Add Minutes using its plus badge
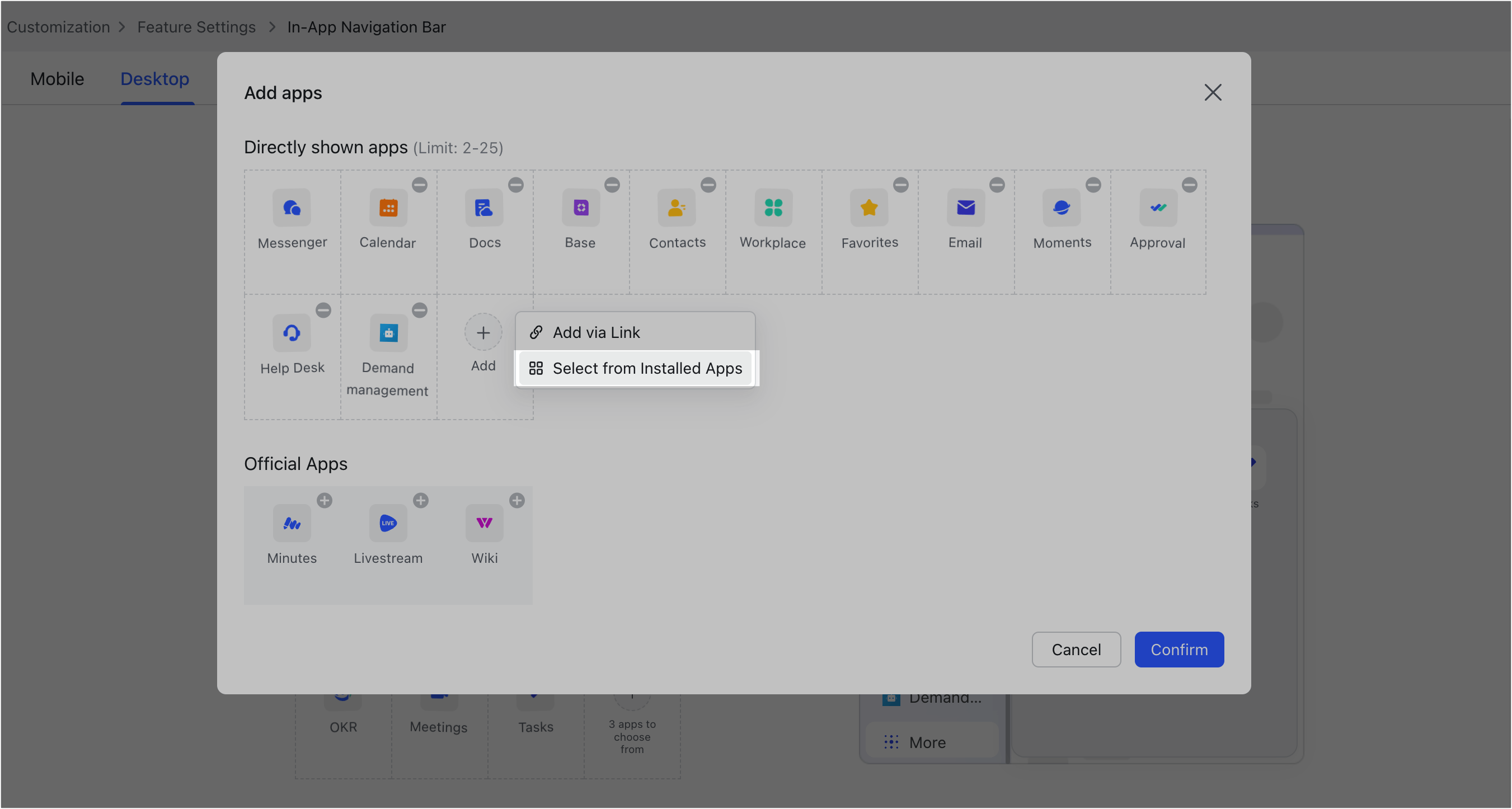 tap(325, 500)
